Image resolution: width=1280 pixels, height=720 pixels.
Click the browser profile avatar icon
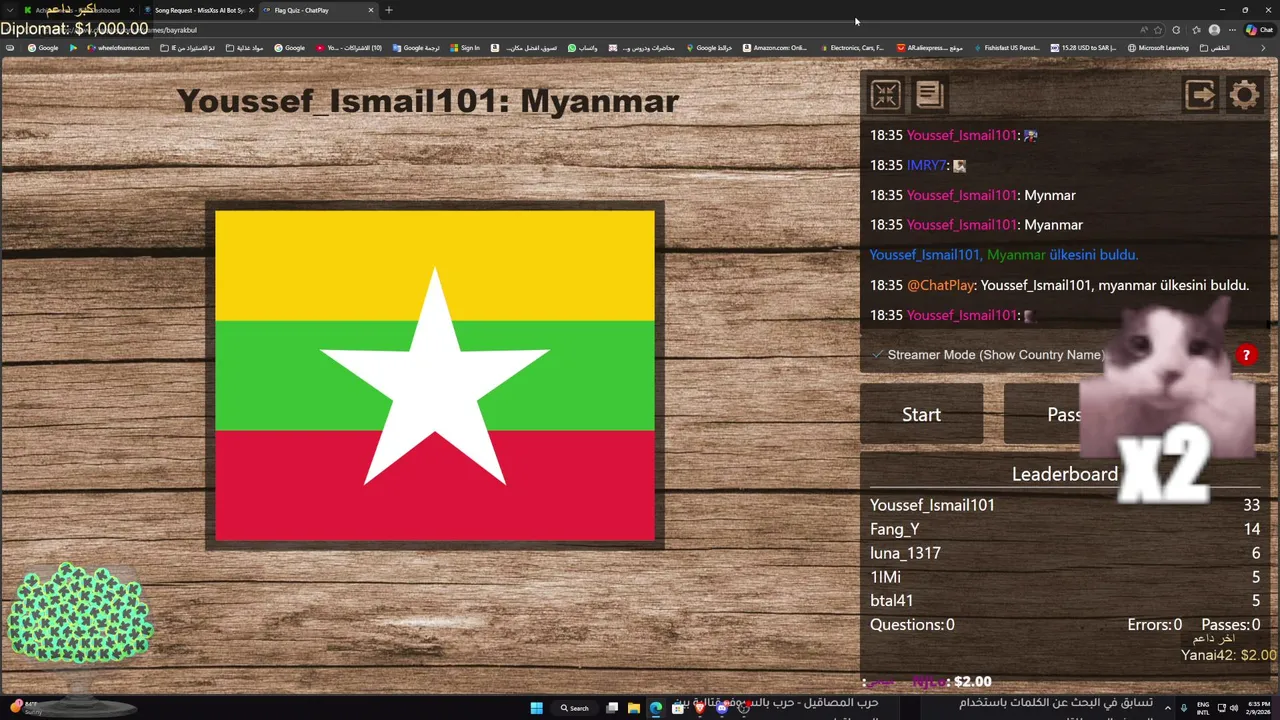1214,30
